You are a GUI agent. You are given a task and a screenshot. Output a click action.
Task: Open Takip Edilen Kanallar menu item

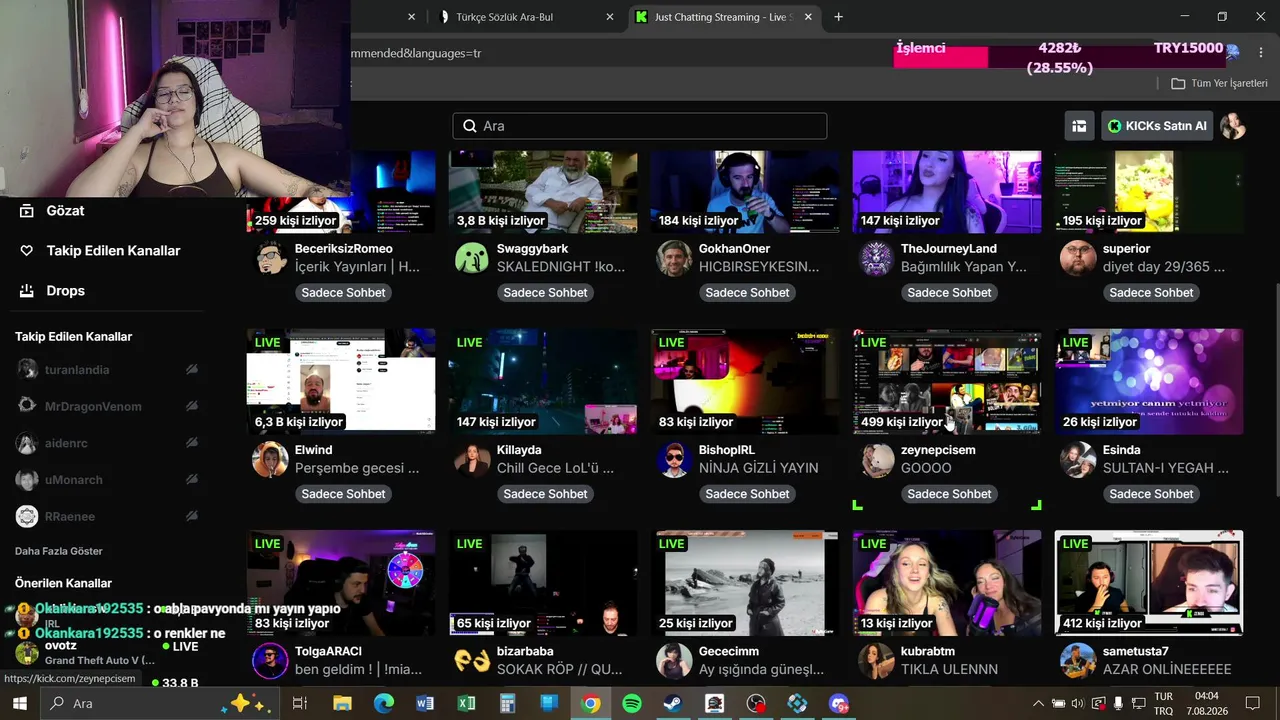tap(113, 251)
